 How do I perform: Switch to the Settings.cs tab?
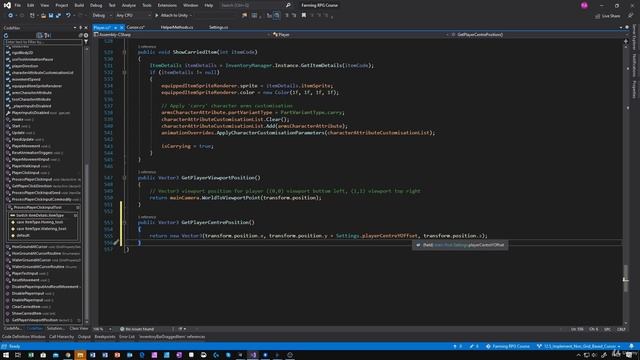(218, 27)
